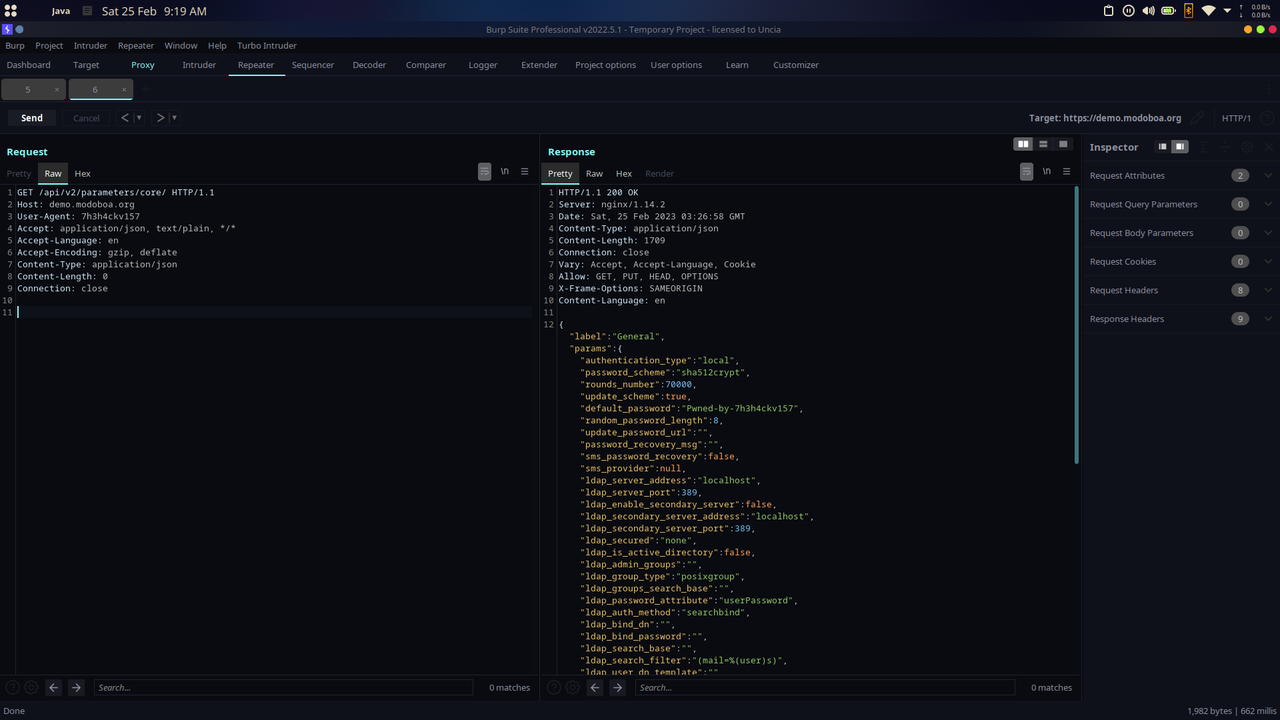The height and width of the screenshot is (720, 1280).
Task: Switch to the Decoder tab
Action: (369, 65)
